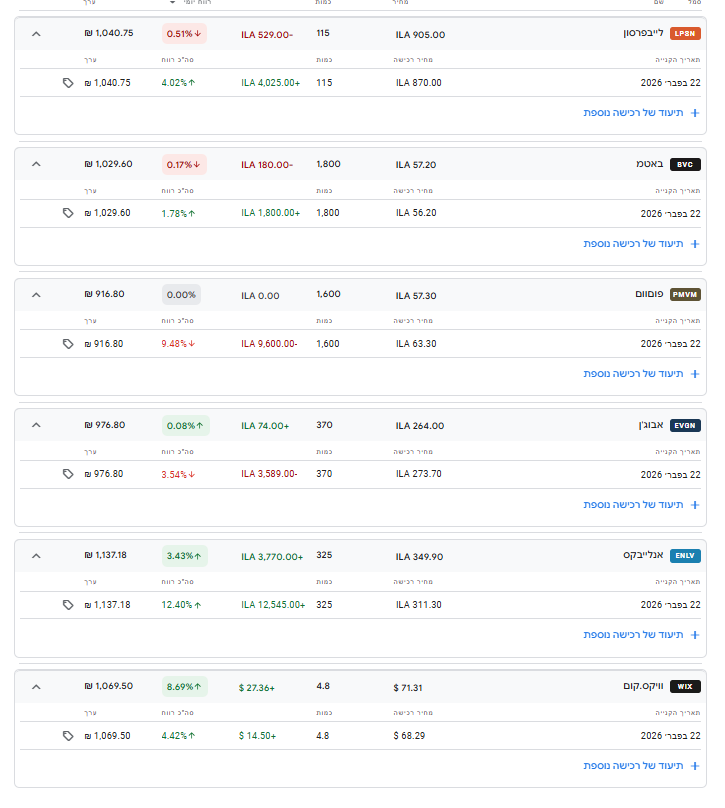Open the ENLV ticker badge
This screenshot has height=808, width=725.
pyautogui.click(x=685, y=556)
